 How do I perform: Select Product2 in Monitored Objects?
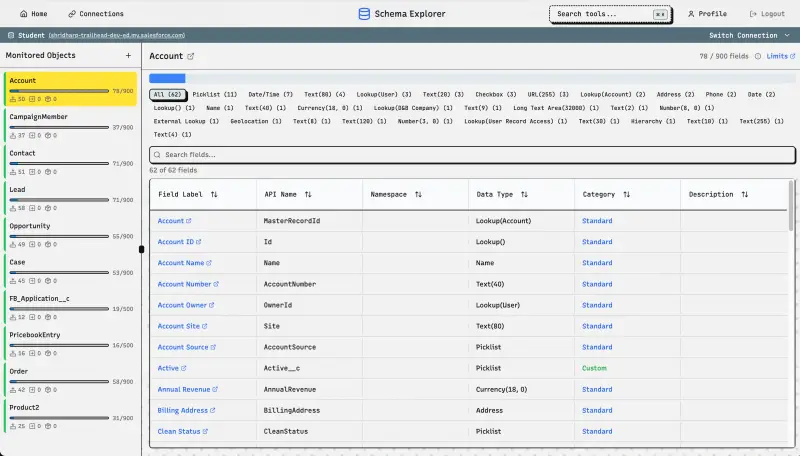point(70,416)
